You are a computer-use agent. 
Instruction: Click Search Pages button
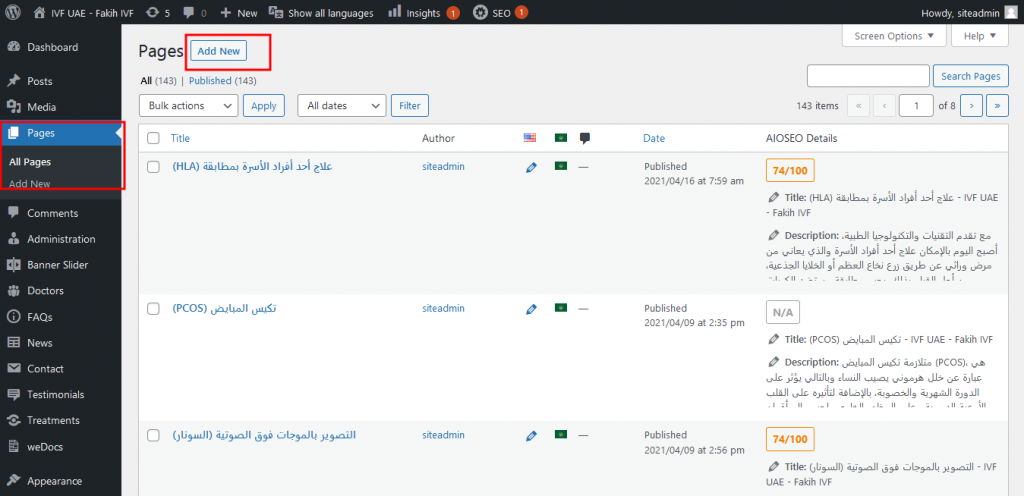[x=970, y=76]
